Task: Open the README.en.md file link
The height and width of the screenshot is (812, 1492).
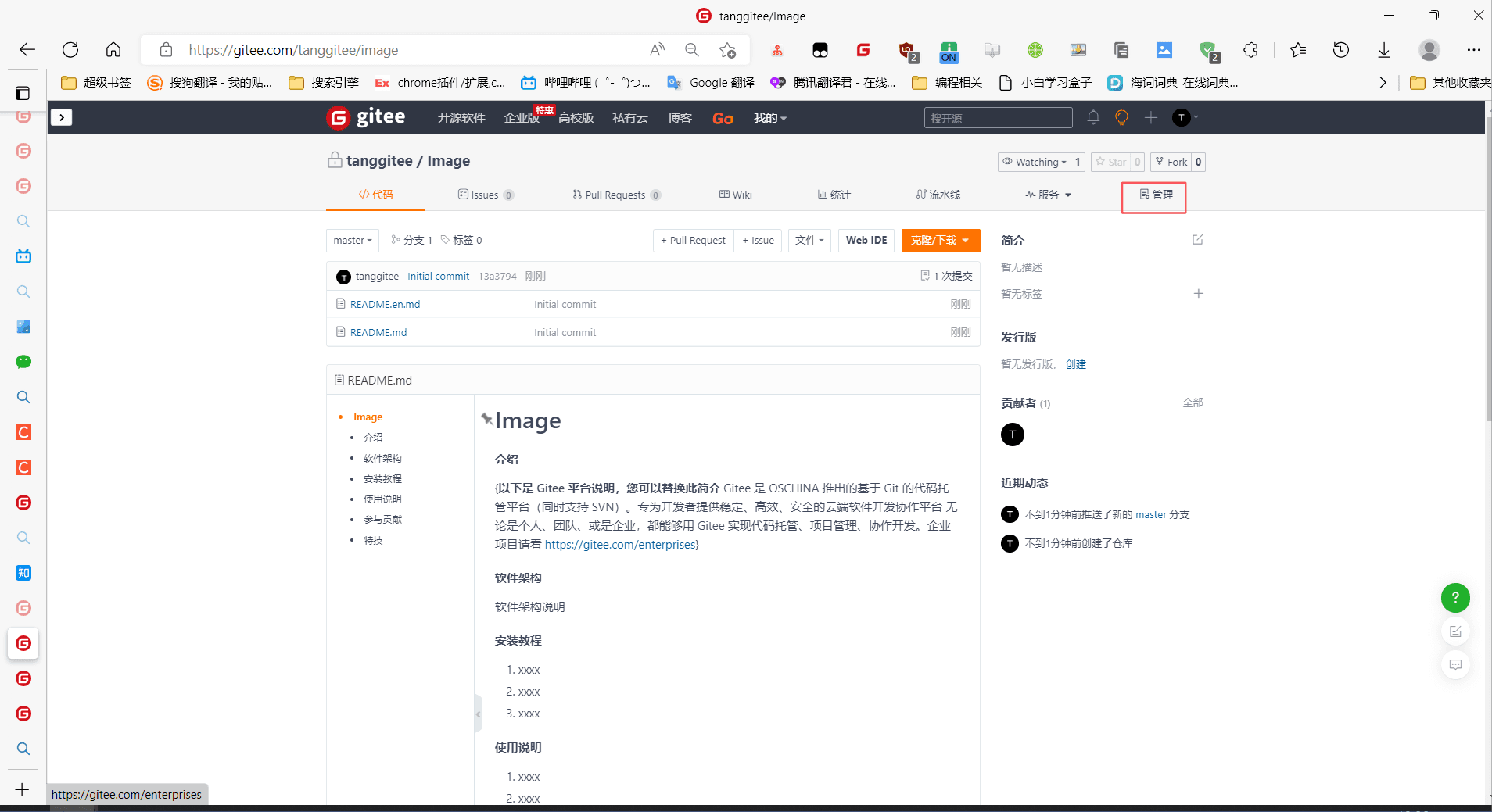Action: [x=385, y=304]
